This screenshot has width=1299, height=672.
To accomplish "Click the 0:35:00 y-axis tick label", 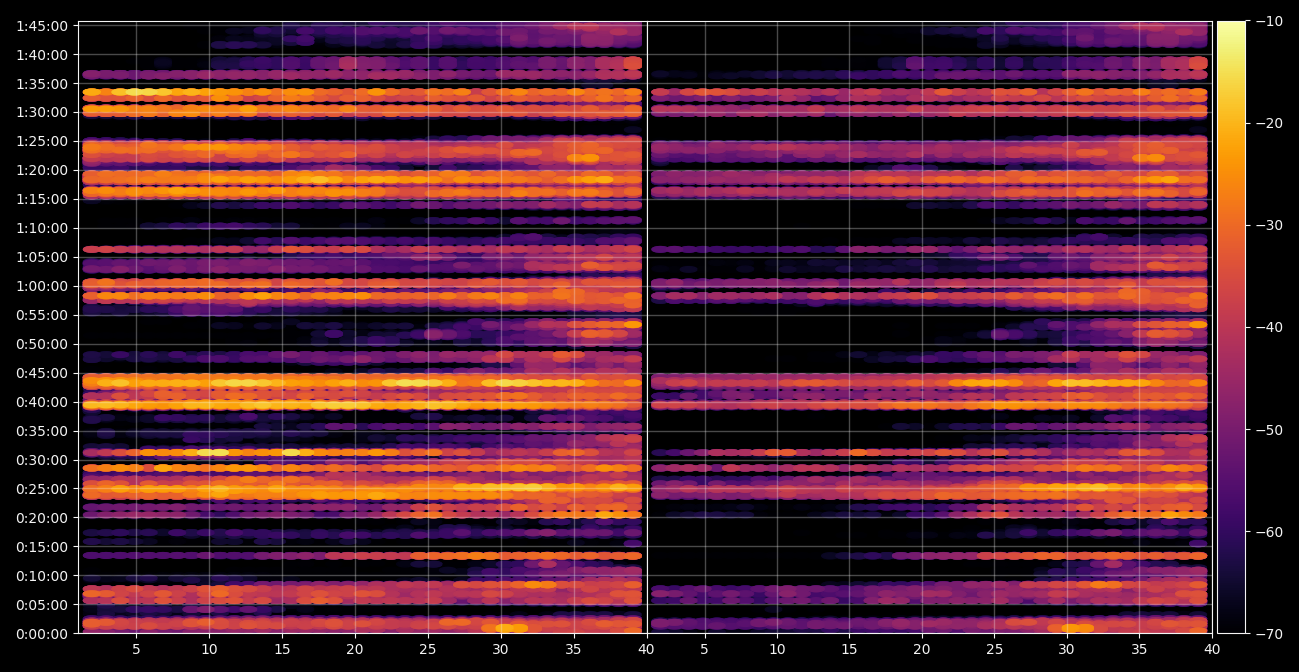I will [42, 430].
